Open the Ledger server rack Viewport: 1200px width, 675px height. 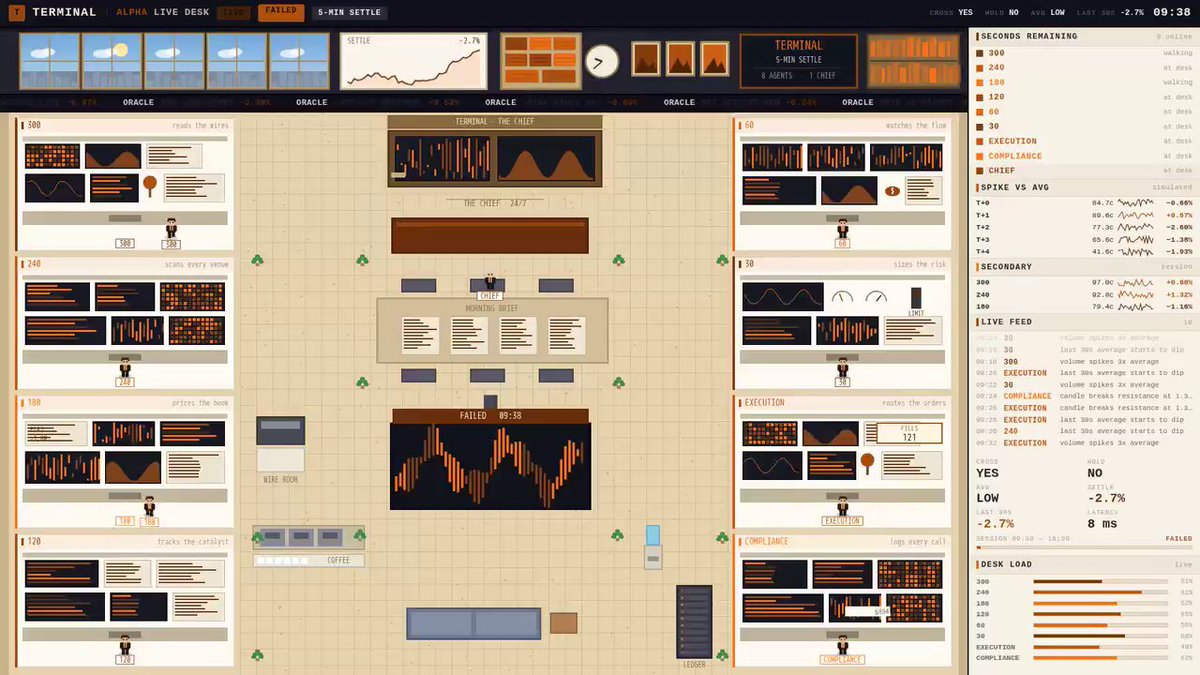(694, 621)
